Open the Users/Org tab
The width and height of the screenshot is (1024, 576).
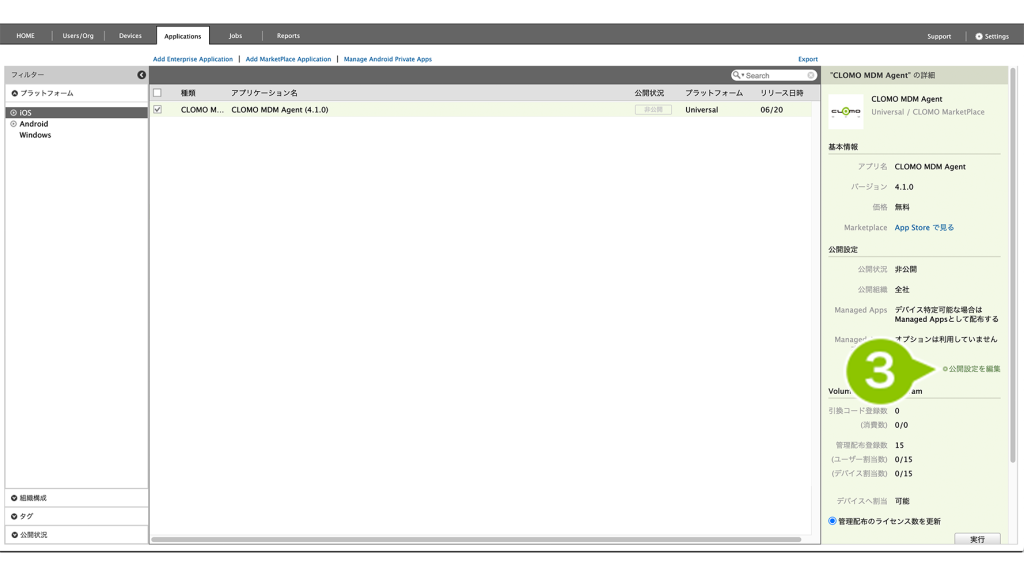tap(78, 36)
